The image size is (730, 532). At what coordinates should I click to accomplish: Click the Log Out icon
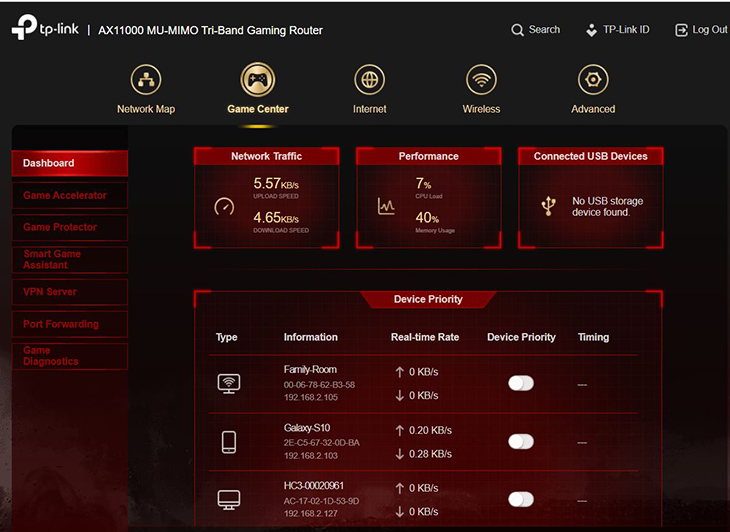(x=681, y=30)
